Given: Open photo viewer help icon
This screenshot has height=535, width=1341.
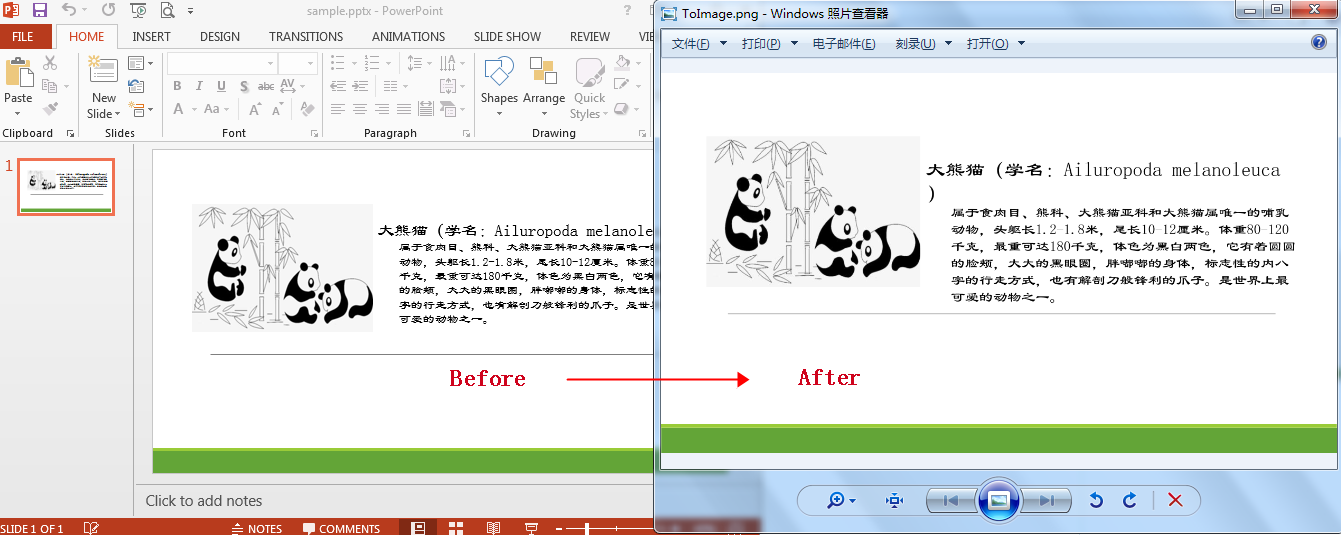Looking at the screenshot, I should click(x=1319, y=43).
